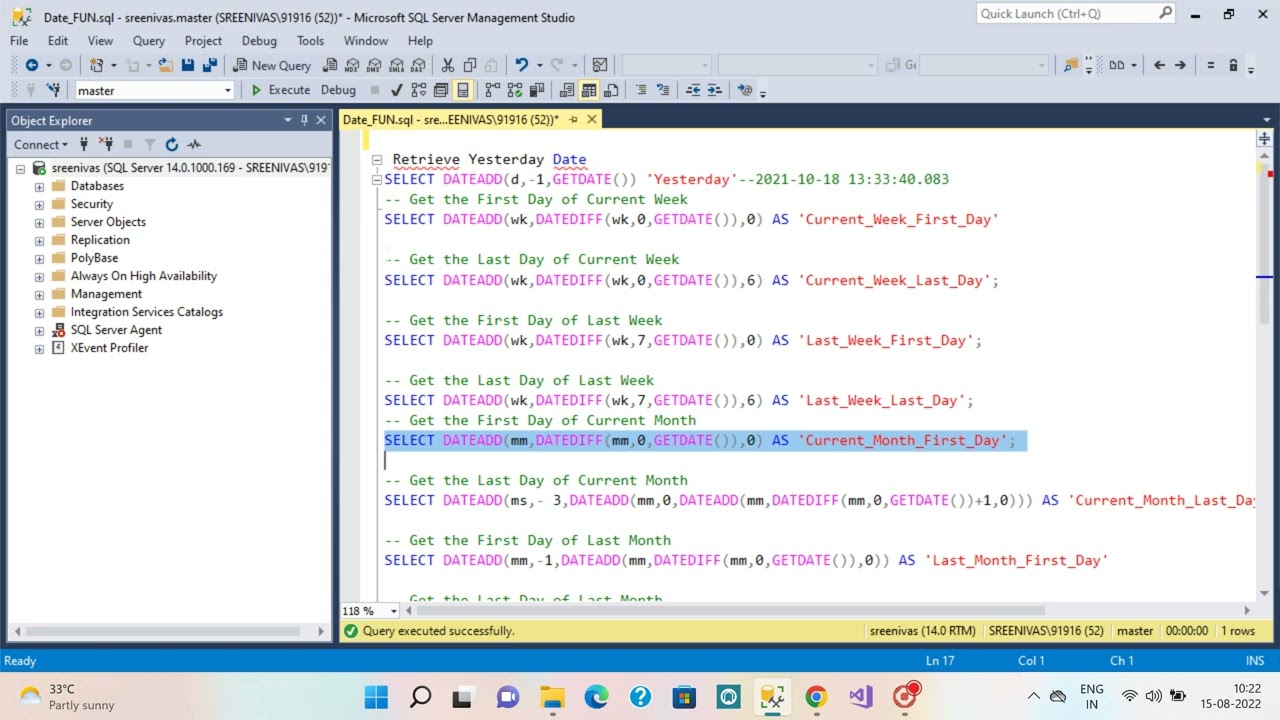
Task: Close the Date_FUN.sql tab
Action: click(592, 119)
